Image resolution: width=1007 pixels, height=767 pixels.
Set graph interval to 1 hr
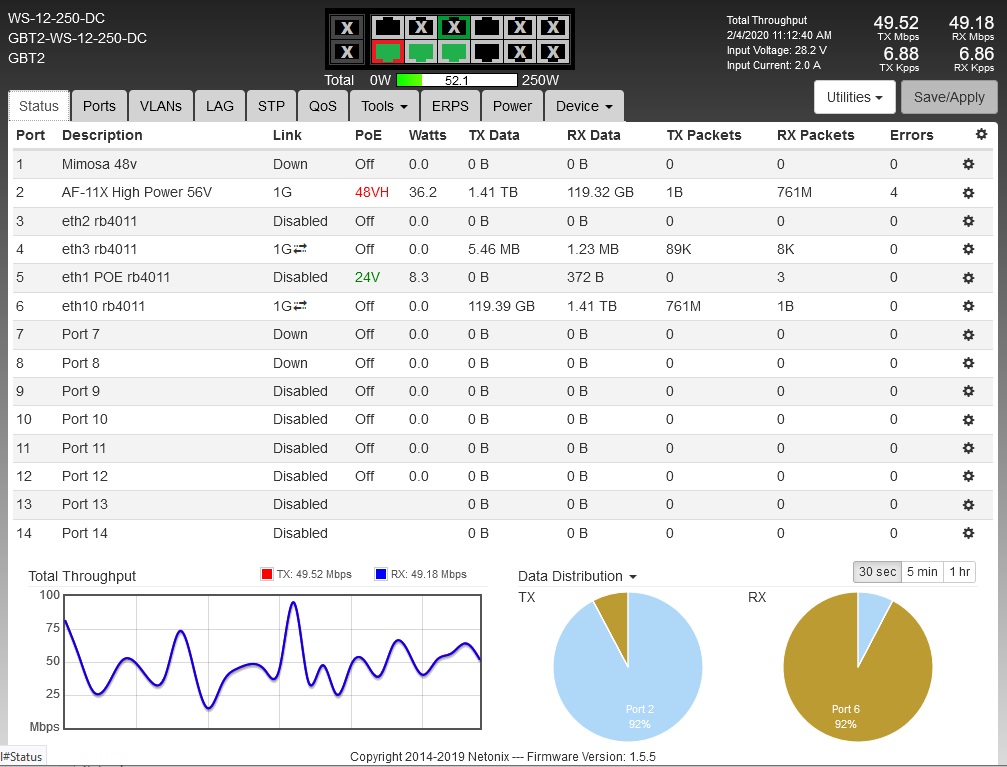tap(959, 571)
